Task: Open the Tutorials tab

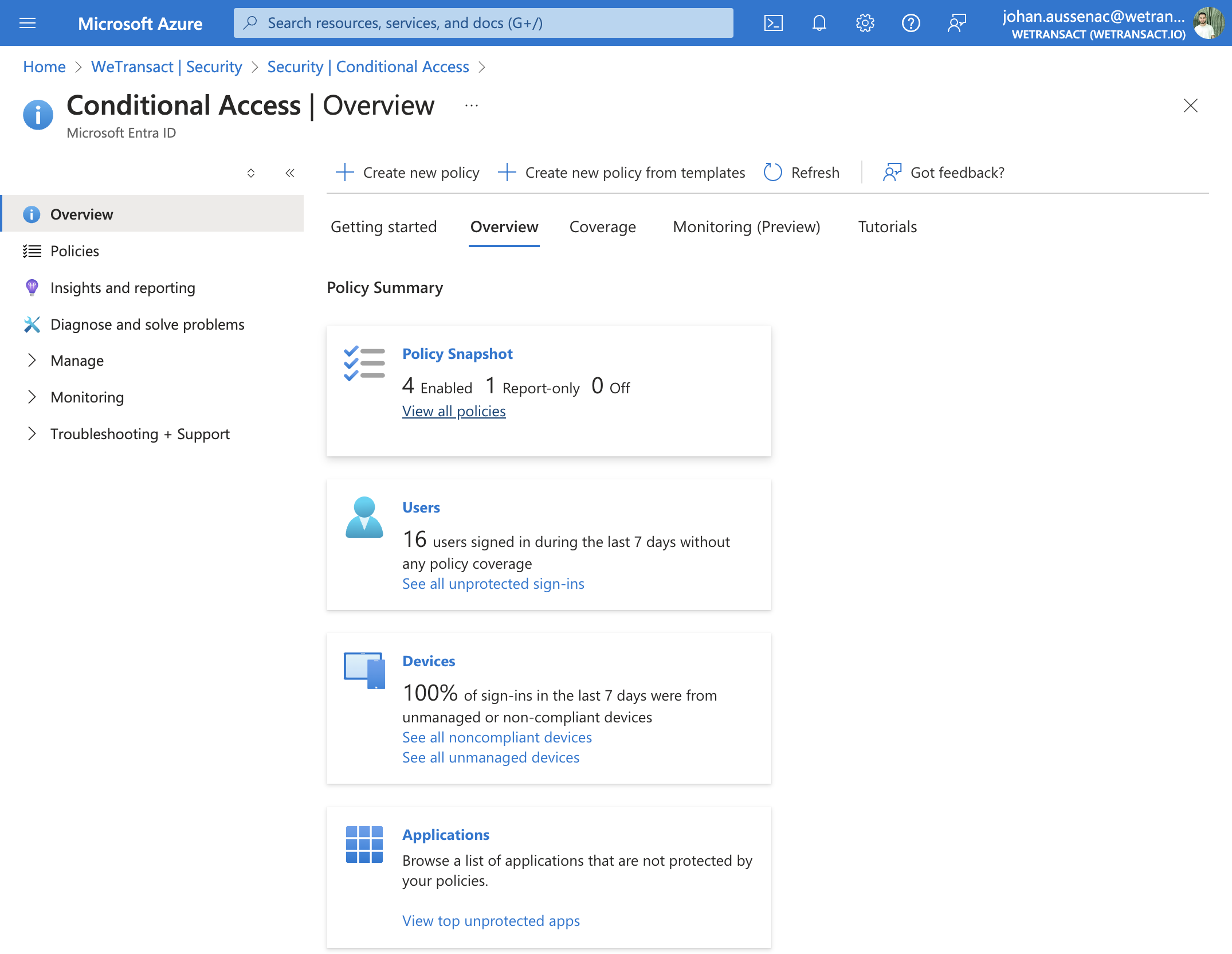Action: click(888, 227)
